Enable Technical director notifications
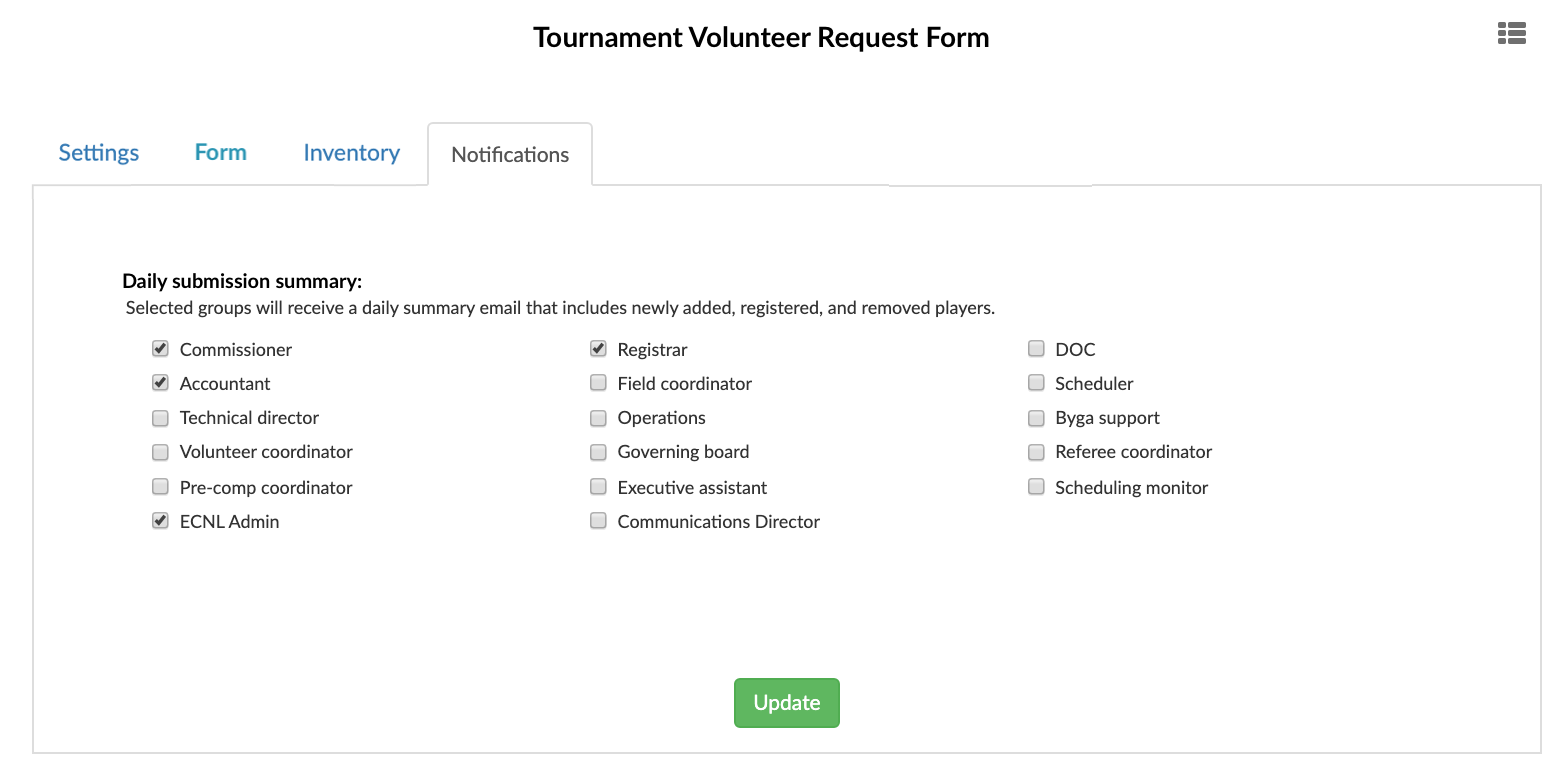 [x=160, y=418]
